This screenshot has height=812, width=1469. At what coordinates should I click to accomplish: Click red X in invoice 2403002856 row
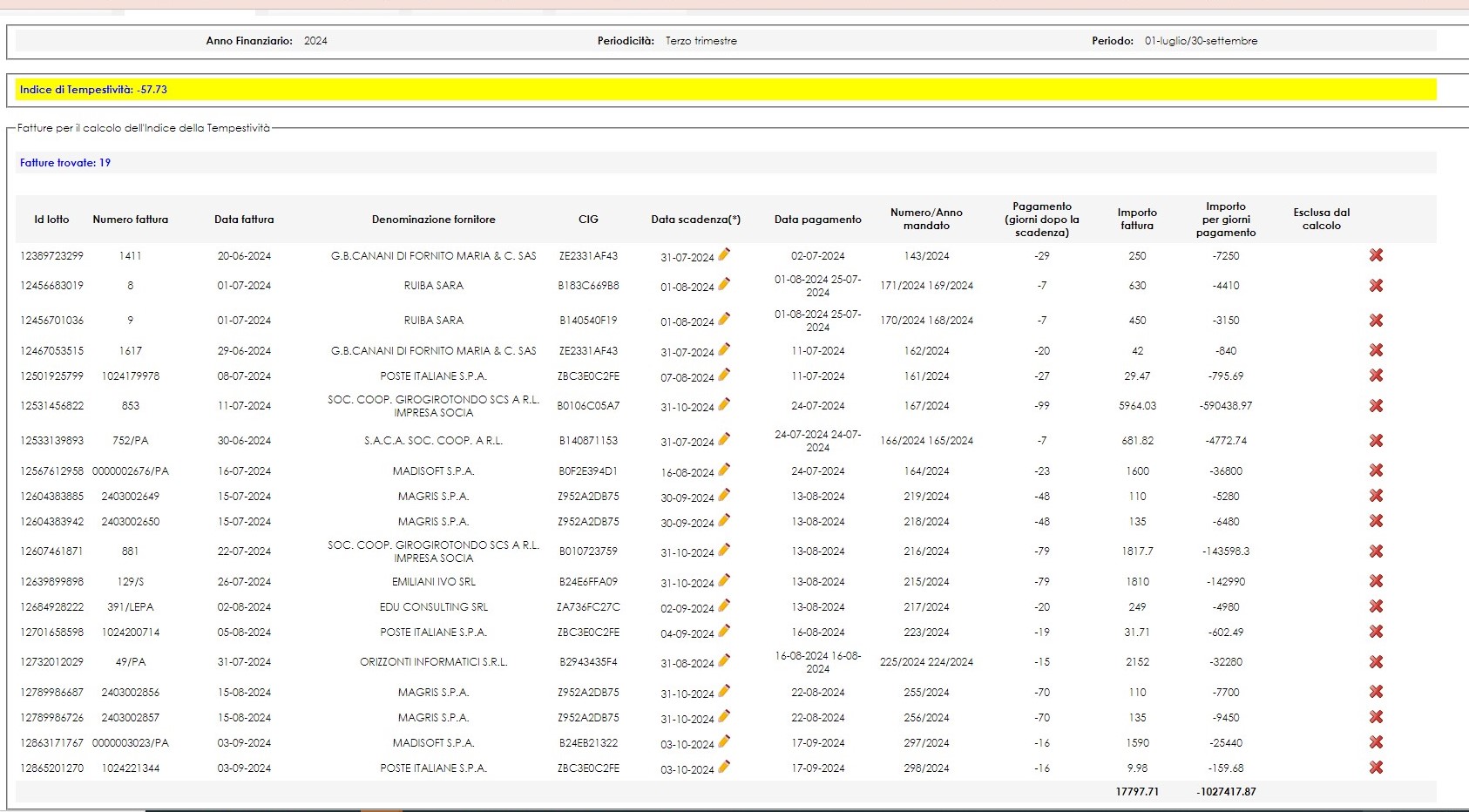[x=1376, y=692]
